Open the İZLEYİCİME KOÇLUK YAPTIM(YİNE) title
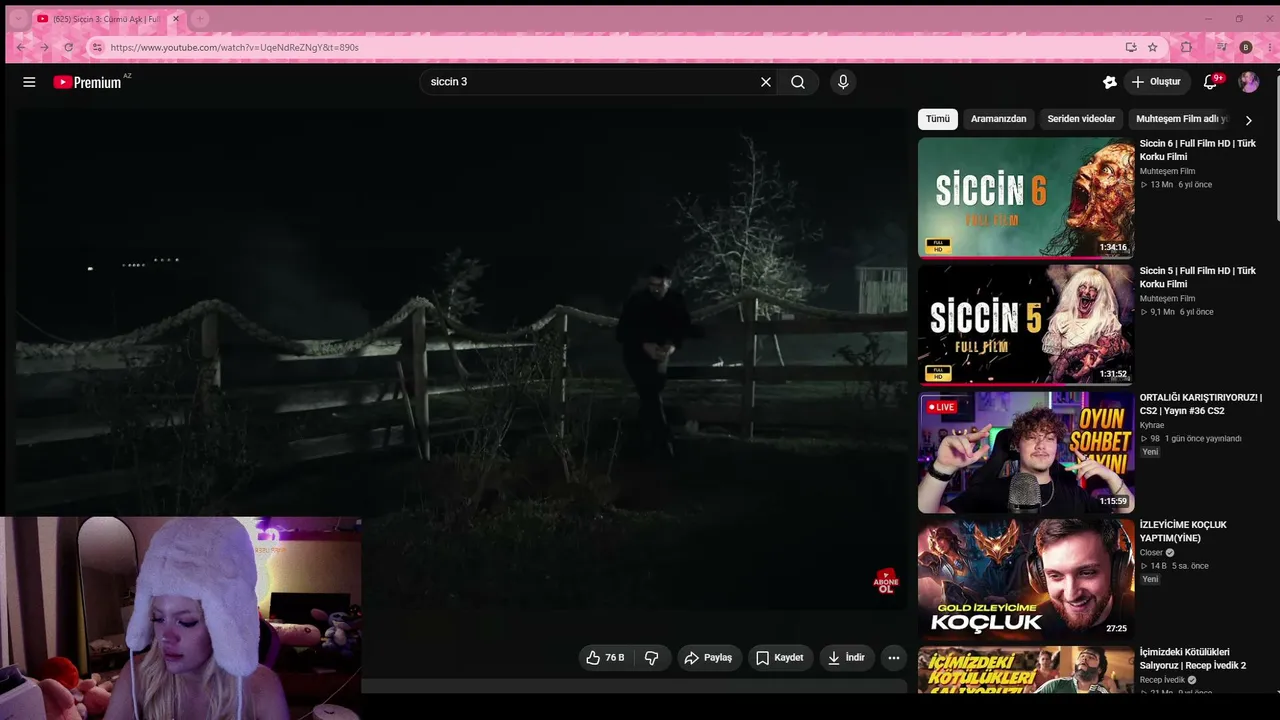This screenshot has width=1280, height=720. 1183,531
